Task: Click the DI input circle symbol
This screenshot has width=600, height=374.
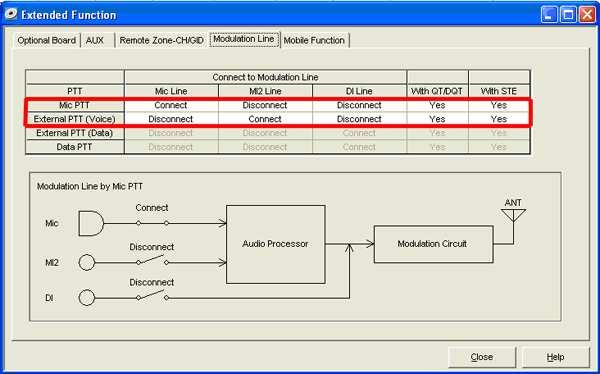Action: pos(87,298)
